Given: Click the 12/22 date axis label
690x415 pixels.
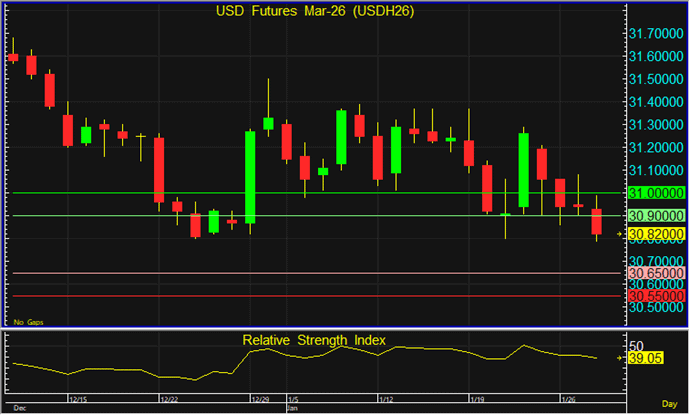Looking at the screenshot, I should (x=172, y=398).
